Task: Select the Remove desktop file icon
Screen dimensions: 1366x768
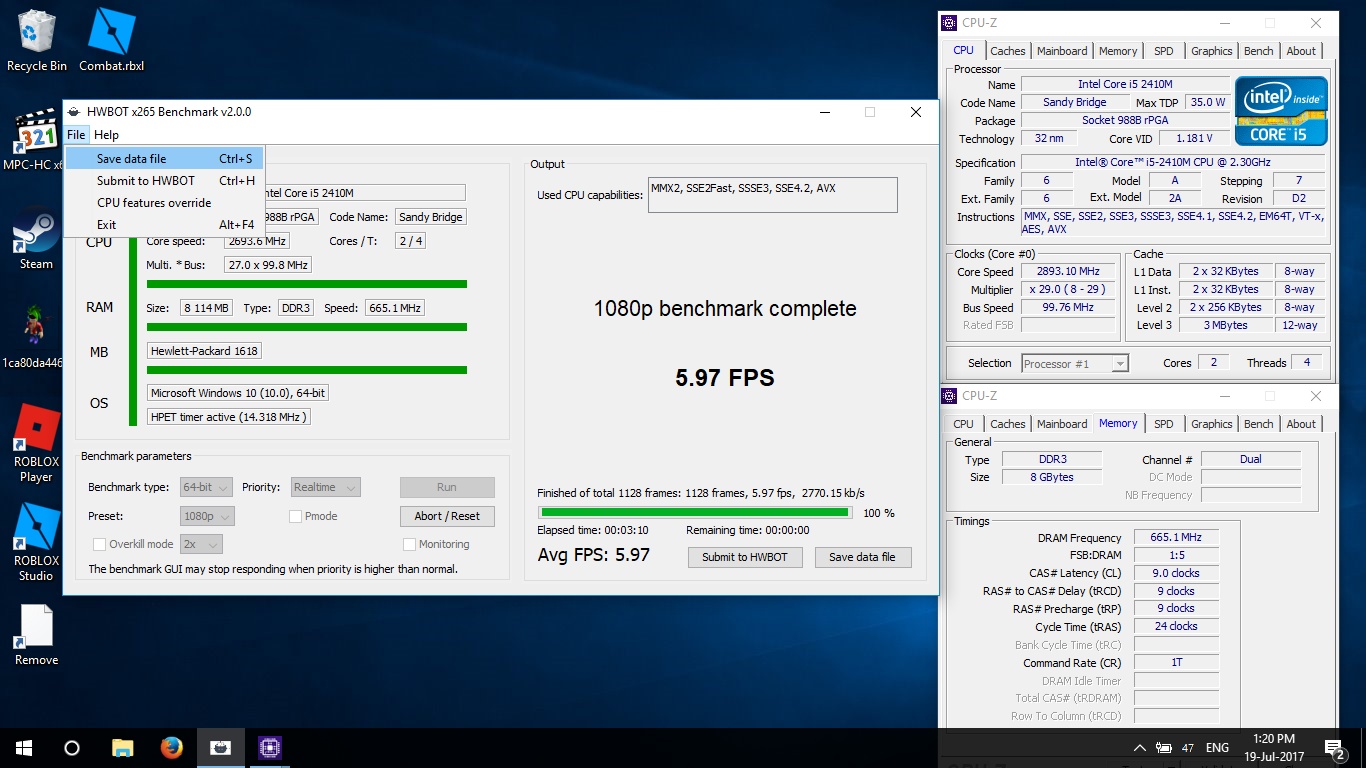Action: (36, 635)
